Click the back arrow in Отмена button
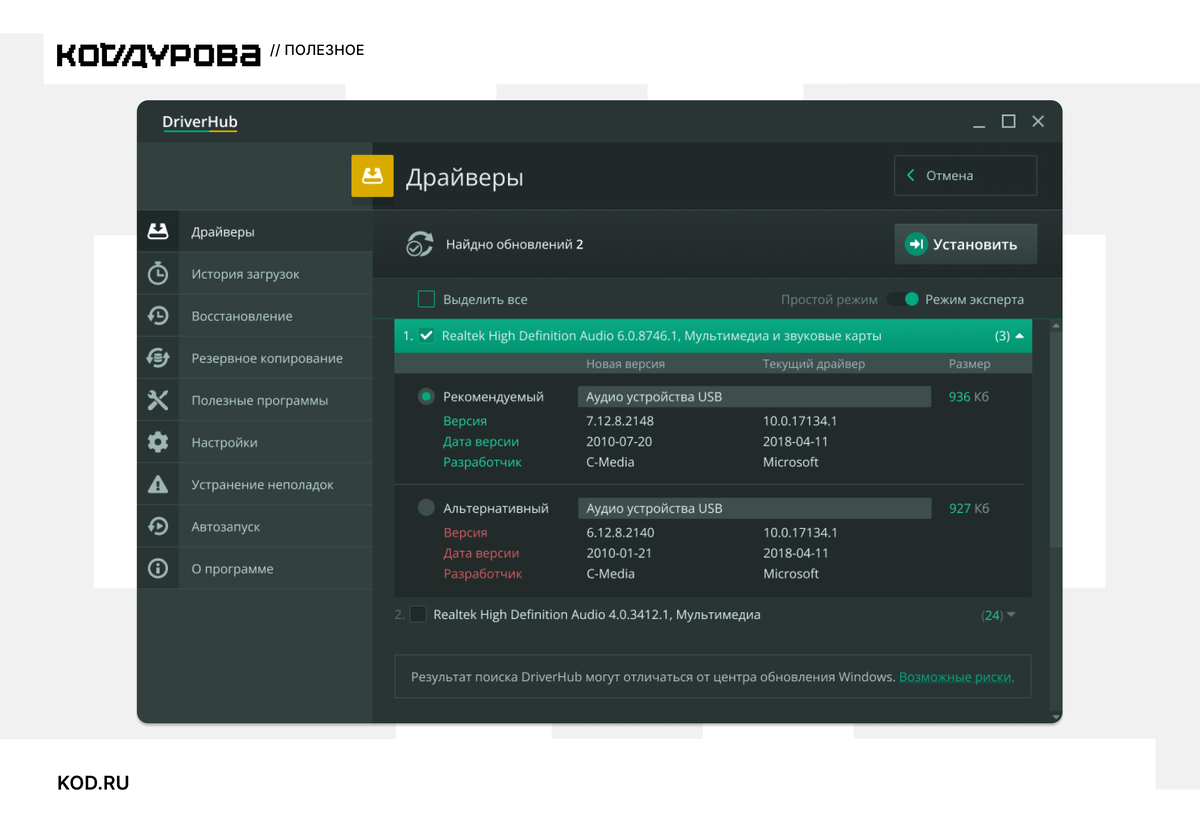The image size is (1200, 823). click(x=911, y=175)
